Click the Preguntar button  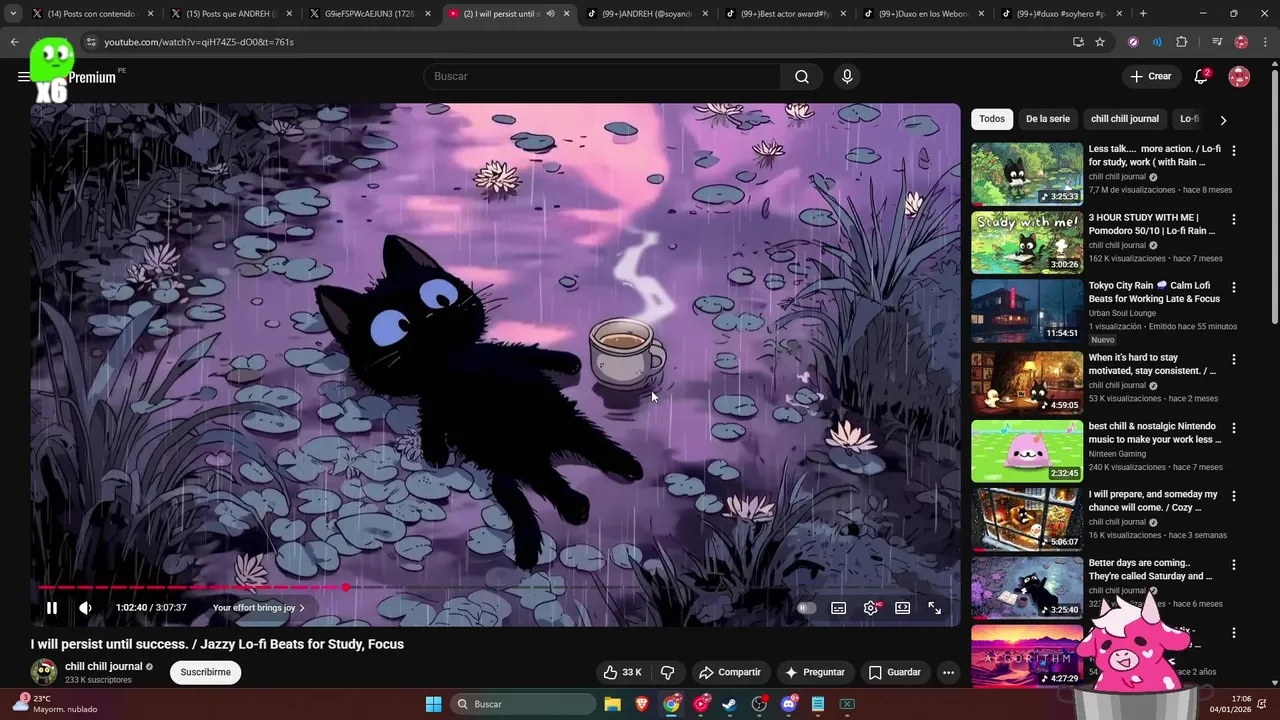(815, 672)
